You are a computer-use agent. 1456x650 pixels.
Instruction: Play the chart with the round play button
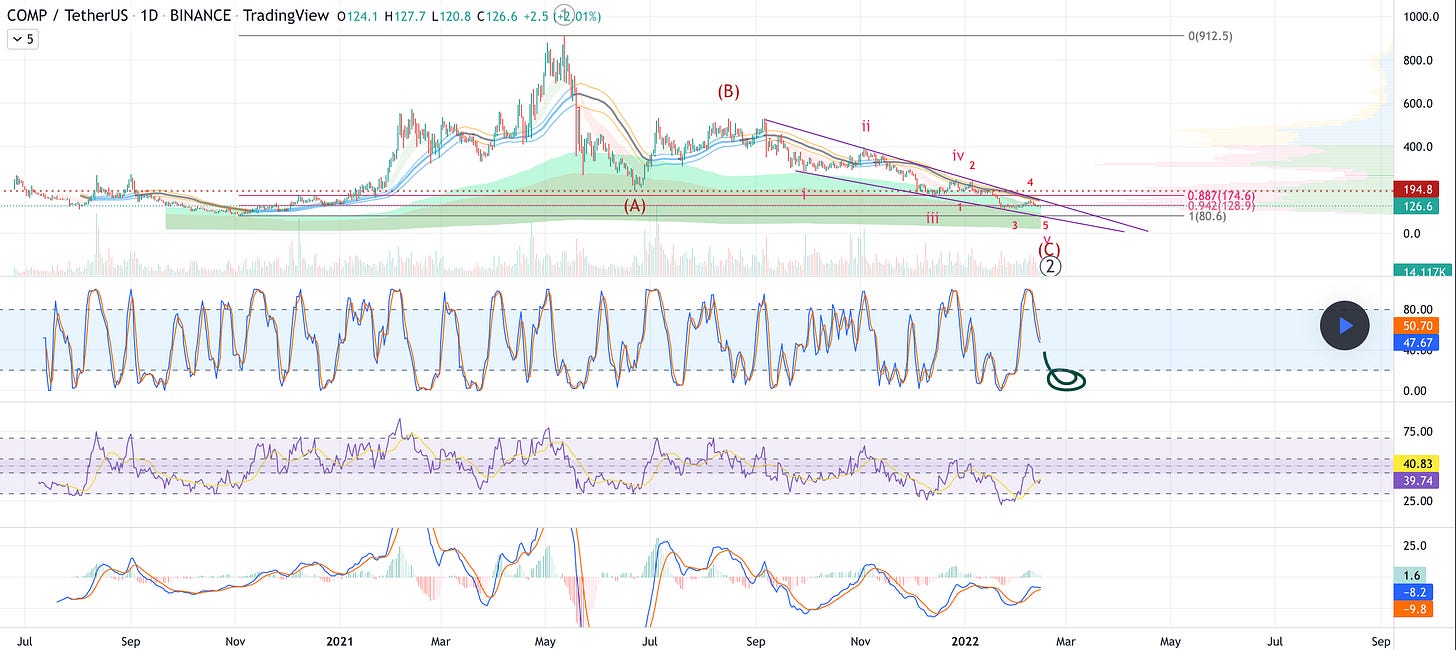pyautogui.click(x=1344, y=325)
